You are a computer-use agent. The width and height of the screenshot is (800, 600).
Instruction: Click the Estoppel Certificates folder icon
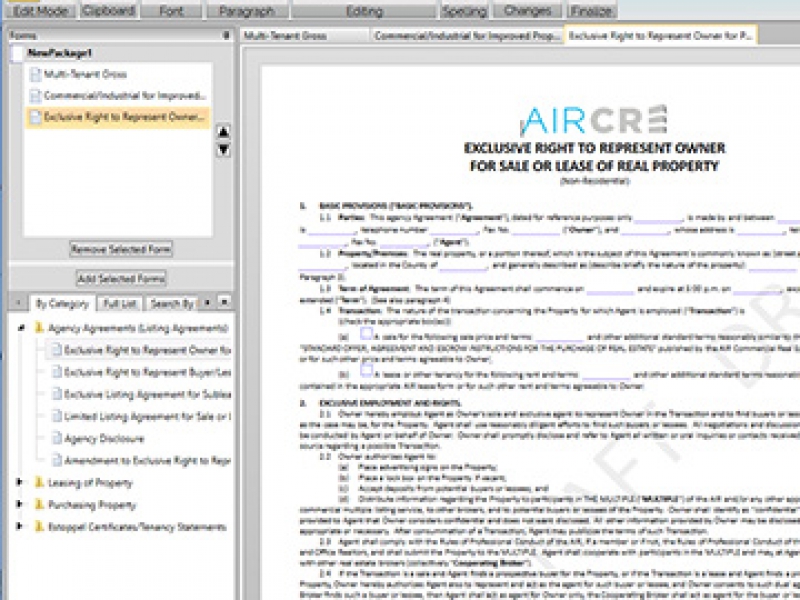pos(38,524)
